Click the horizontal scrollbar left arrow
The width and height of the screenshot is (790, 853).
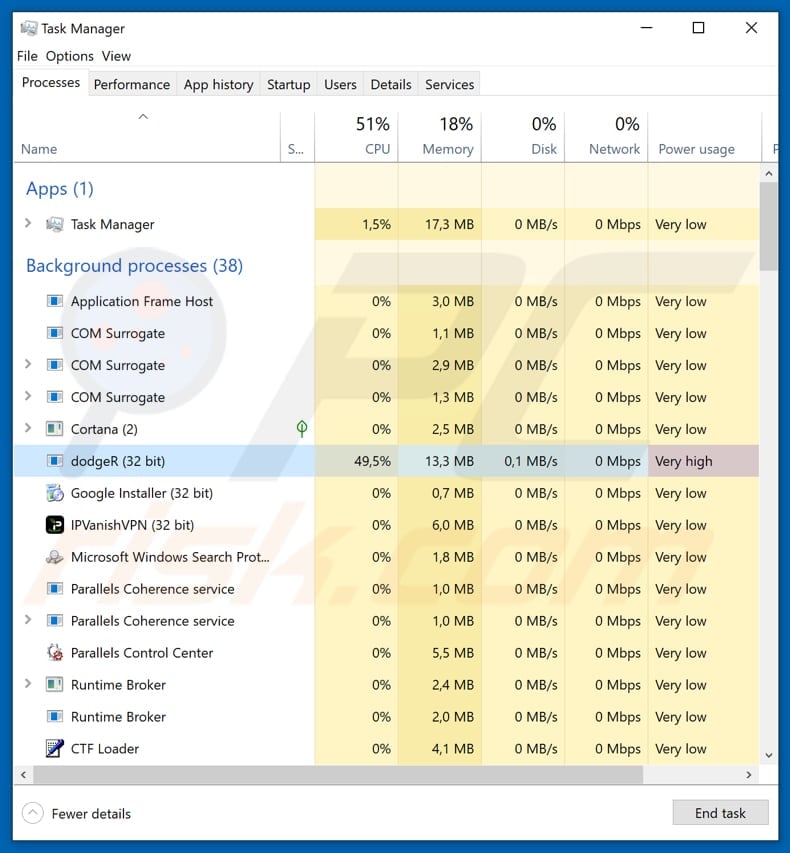(x=23, y=774)
